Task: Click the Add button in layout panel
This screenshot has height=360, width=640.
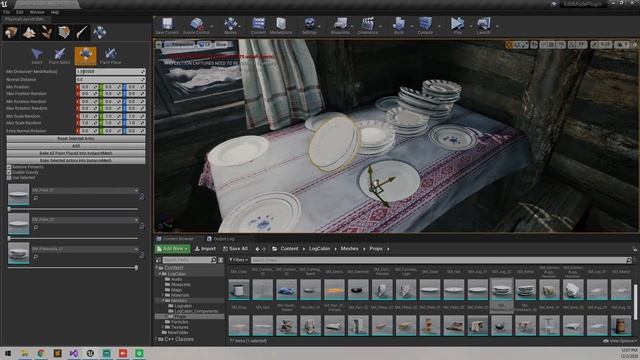Action: tap(76, 146)
